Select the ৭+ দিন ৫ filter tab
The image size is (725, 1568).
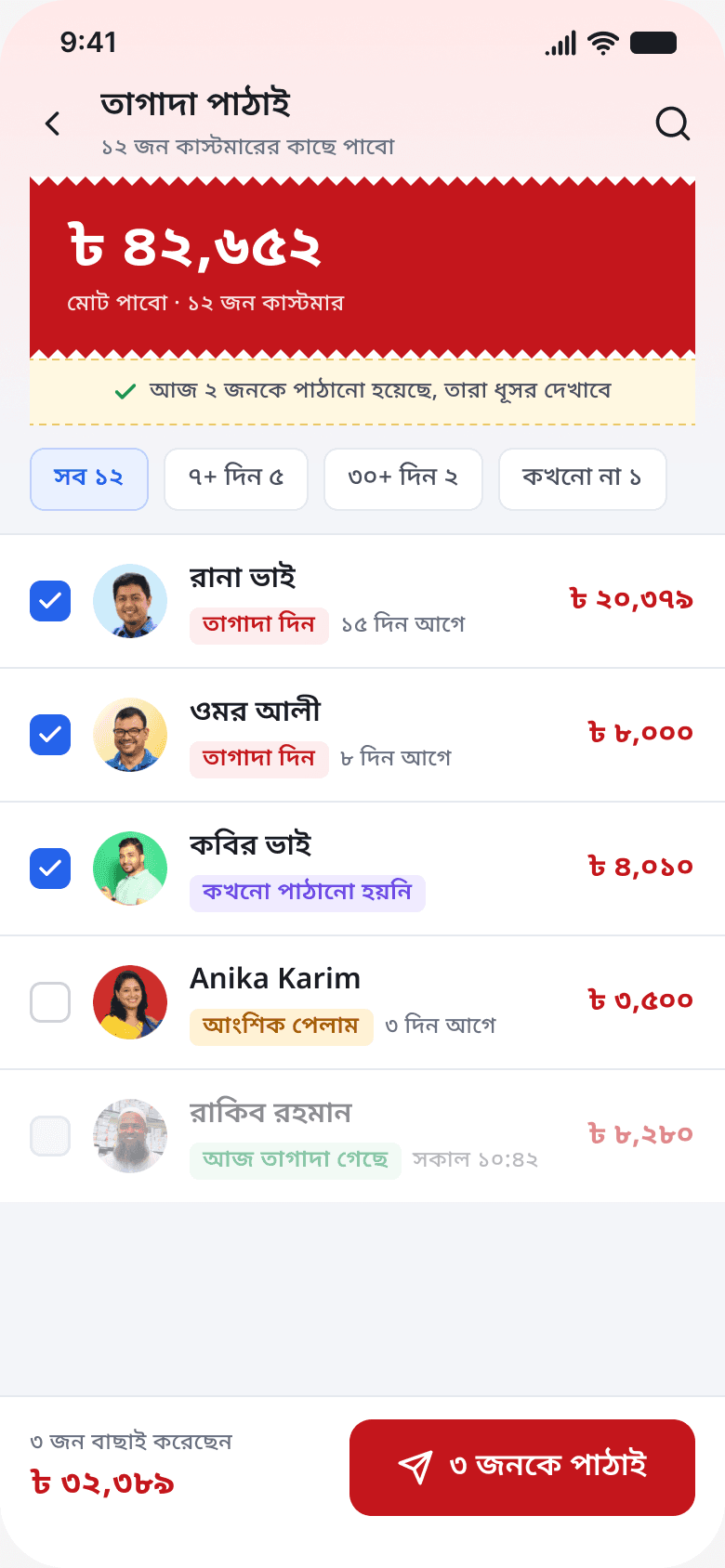pos(236,479)
